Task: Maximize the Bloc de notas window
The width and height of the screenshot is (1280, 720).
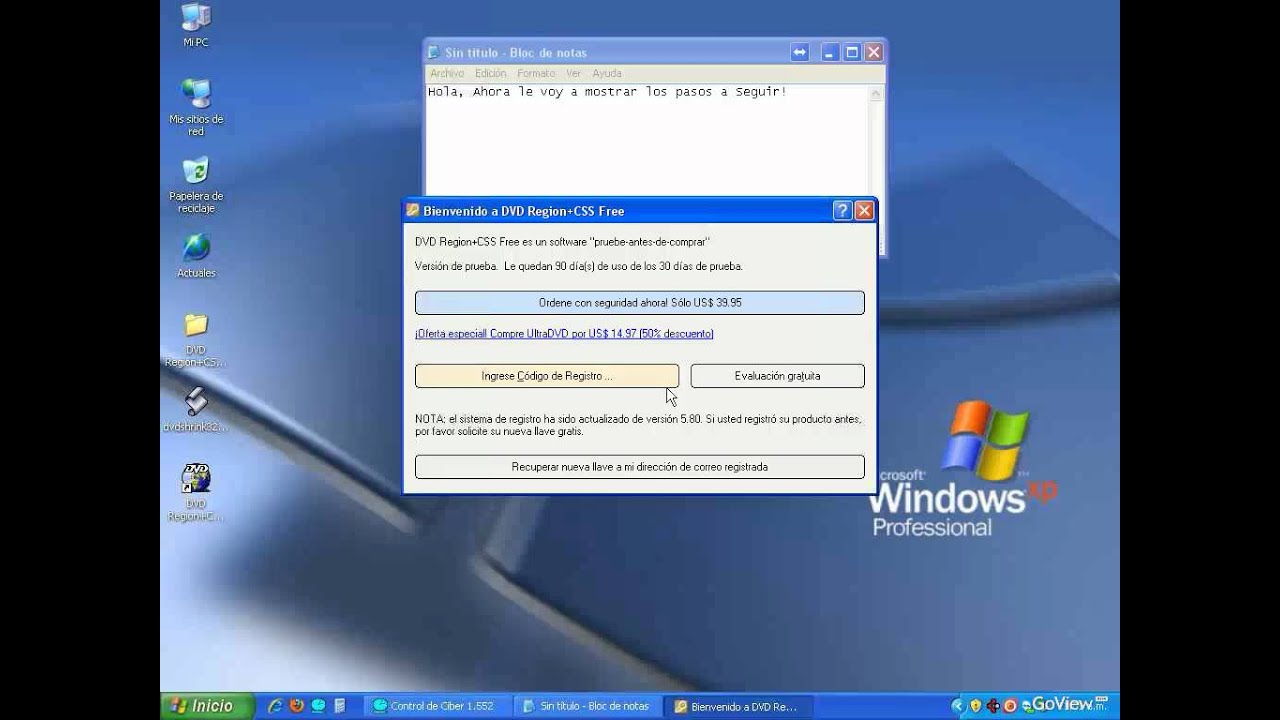Action: tap(852, 52)
